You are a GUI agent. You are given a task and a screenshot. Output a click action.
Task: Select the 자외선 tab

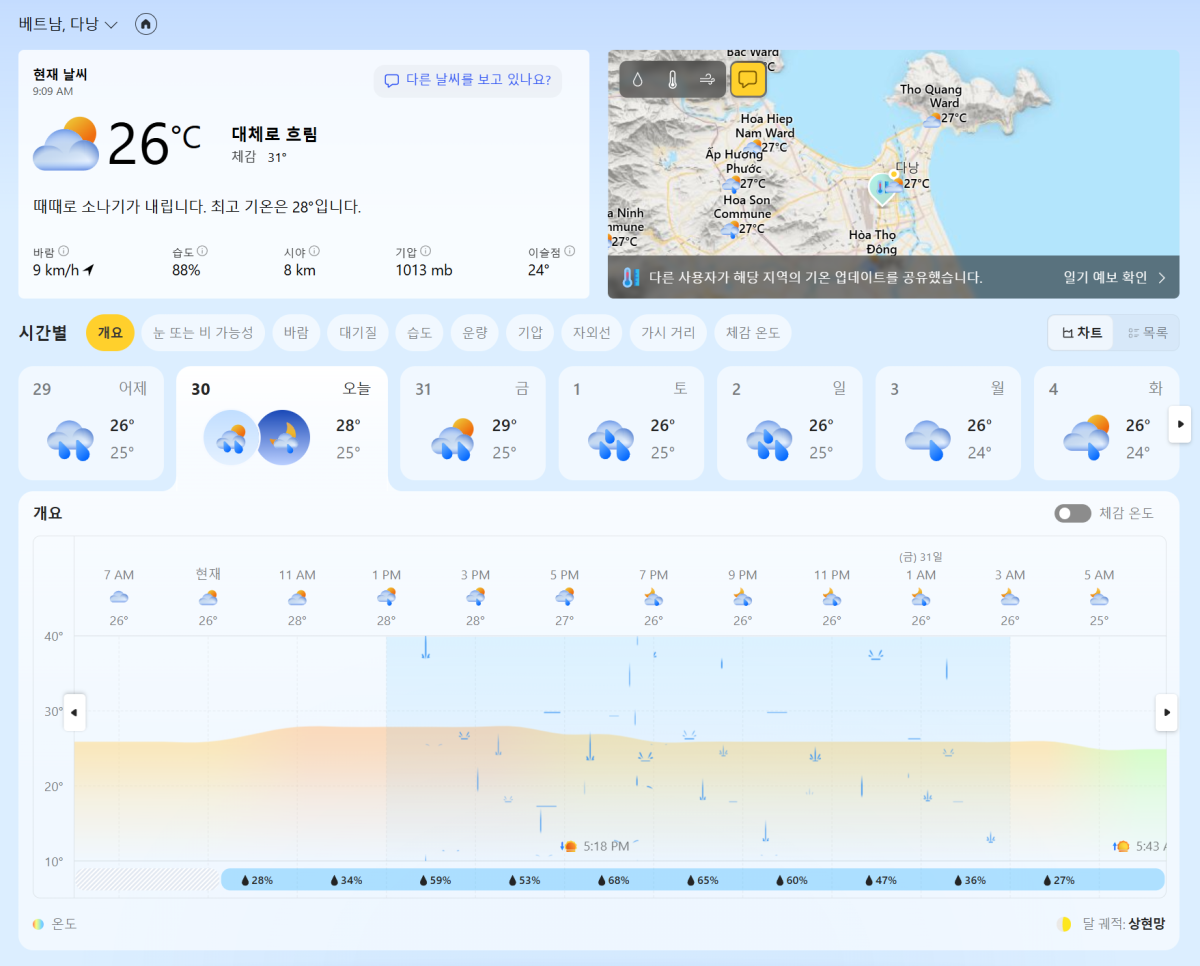click(591, 333)
